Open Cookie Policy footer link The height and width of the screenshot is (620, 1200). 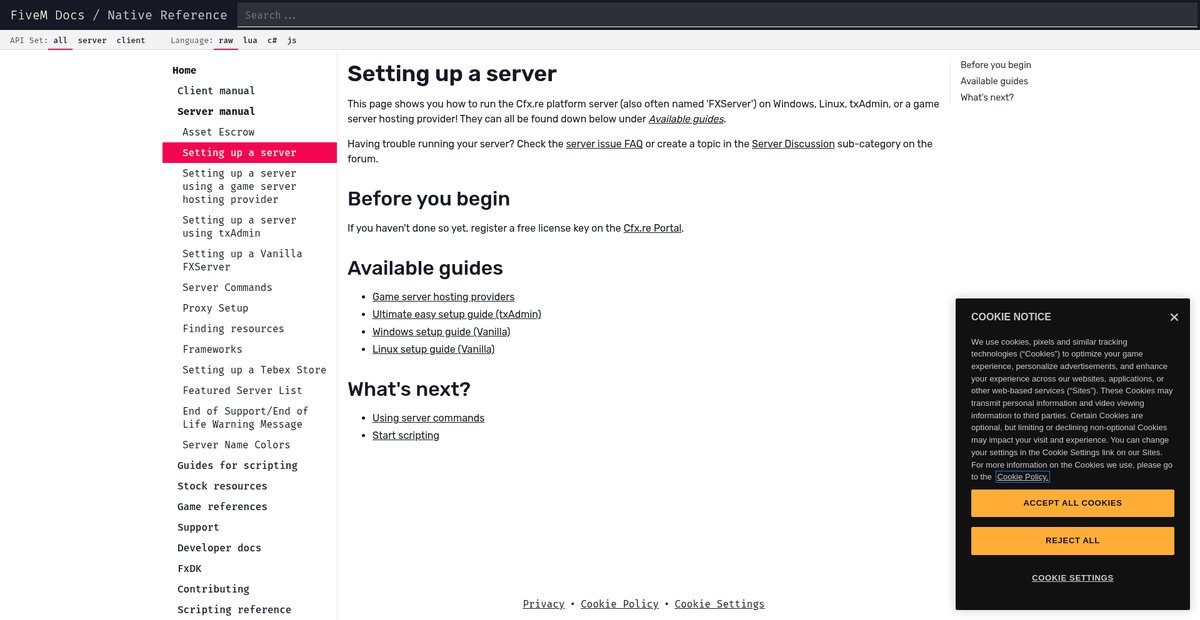point(620,604)
